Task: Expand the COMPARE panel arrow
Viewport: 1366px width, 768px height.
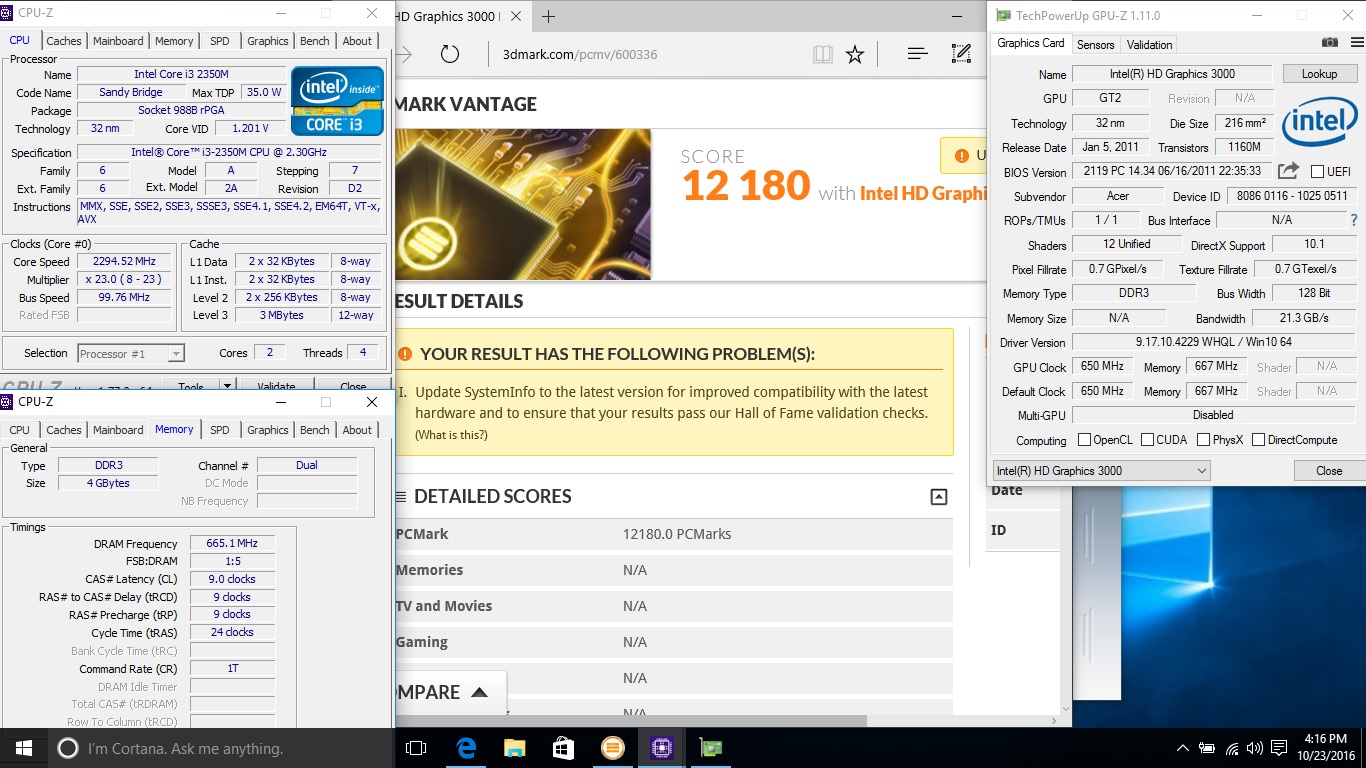Action: (479, 692)
